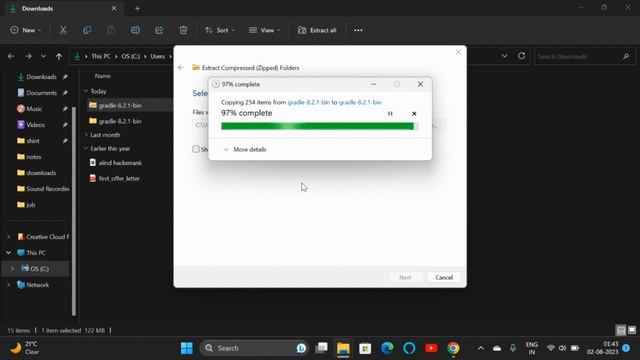Collapse the Today group
640x360 pixels.
pyautogui.click(x=86, y=91)
